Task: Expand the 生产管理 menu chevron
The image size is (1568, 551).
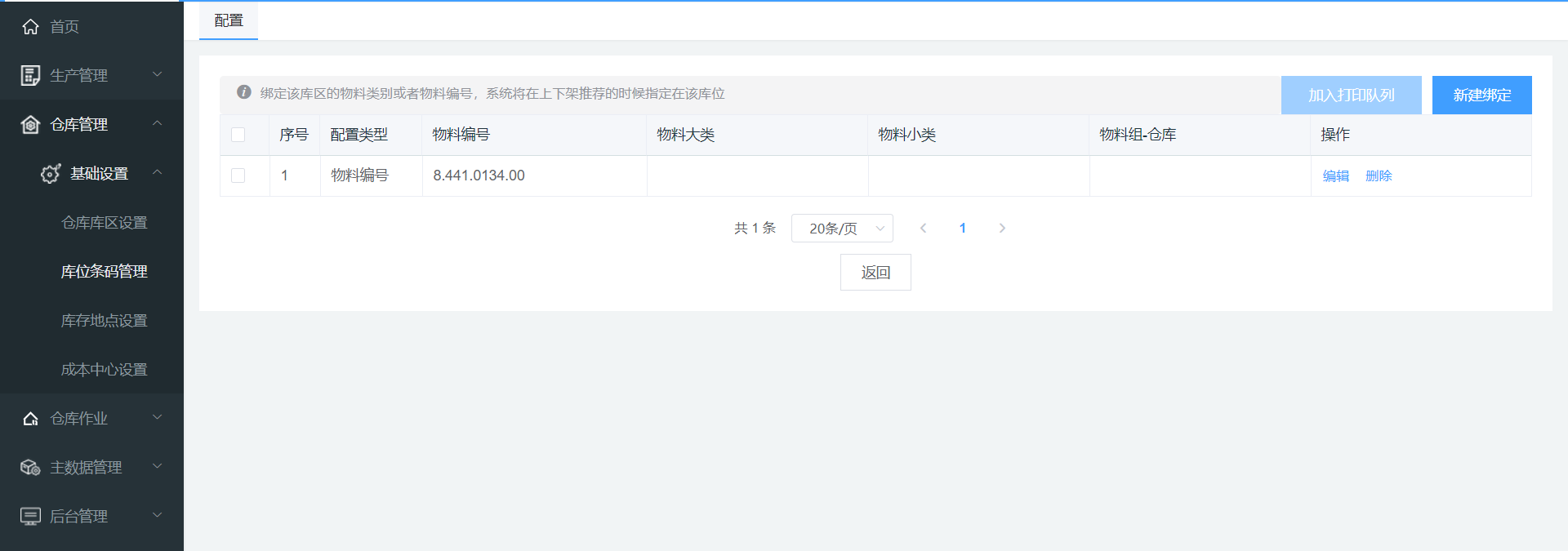Action: 158,75
